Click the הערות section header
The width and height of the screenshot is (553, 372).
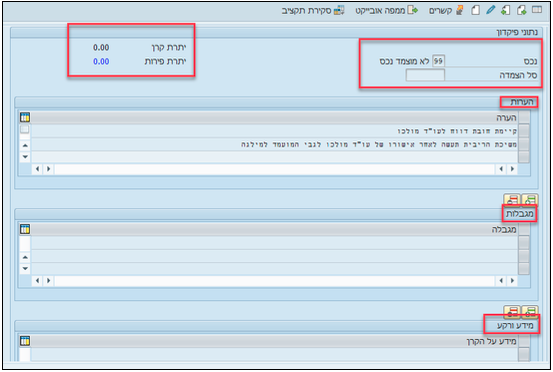click(522, 102)
